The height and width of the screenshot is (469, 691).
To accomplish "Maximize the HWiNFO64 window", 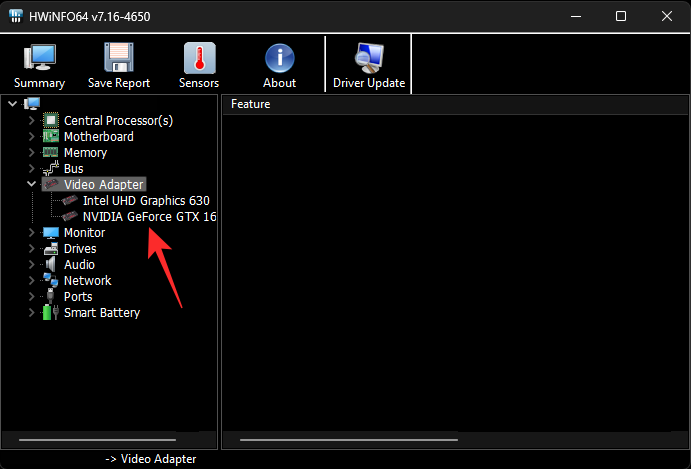I will click(621, 16).
